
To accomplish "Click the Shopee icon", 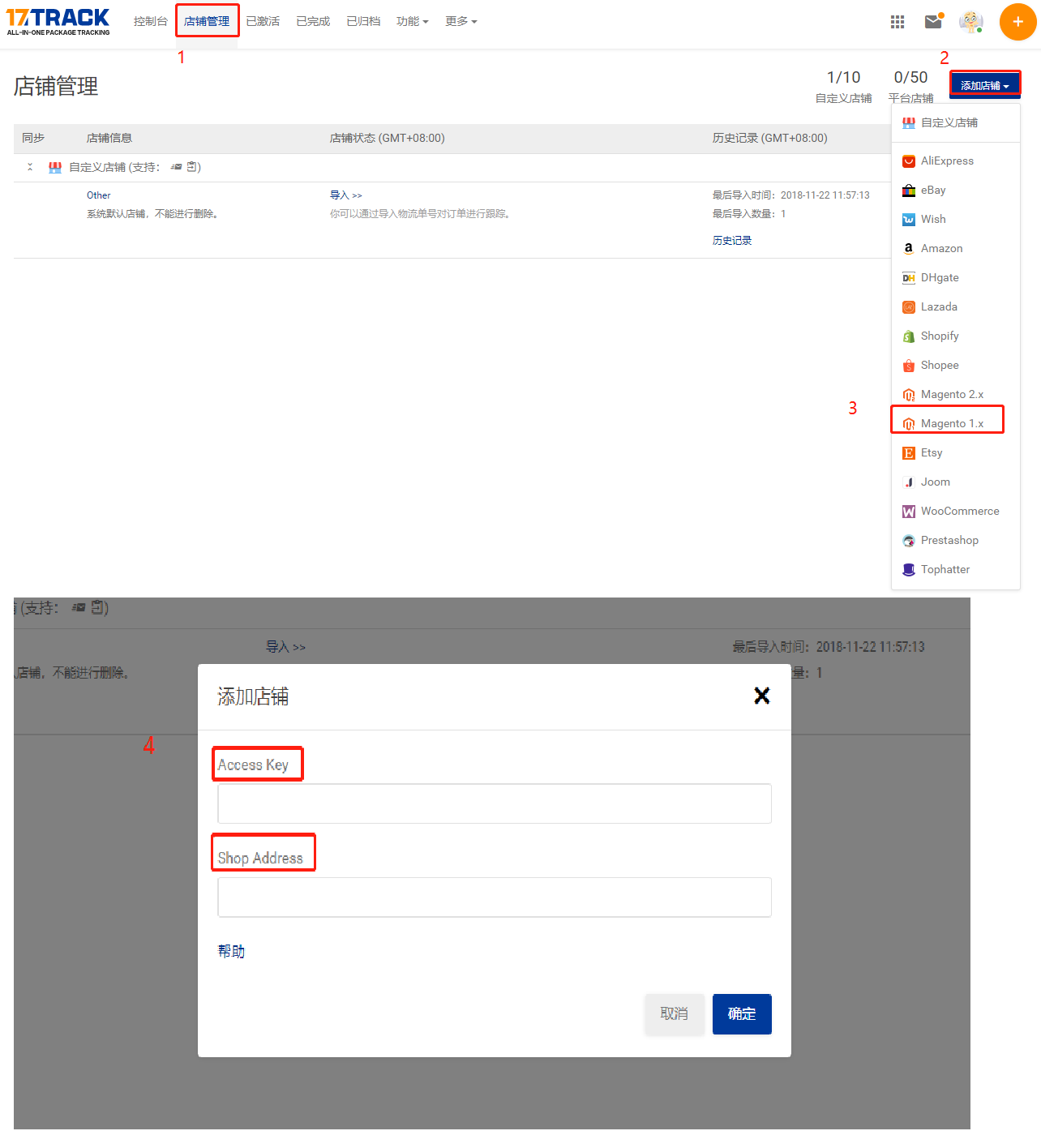I will coord(909,366).
